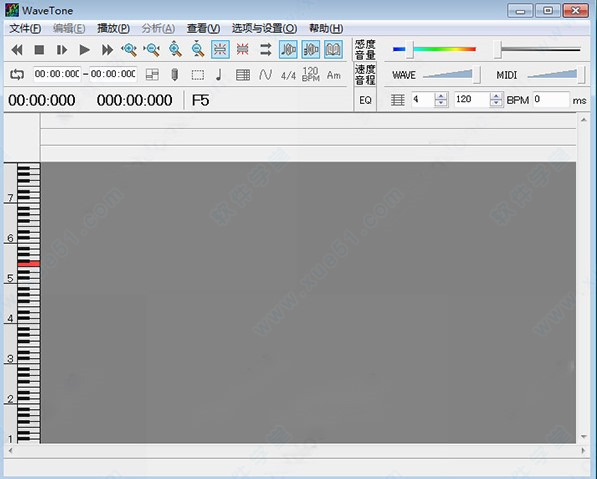Screen dimensions: 597x479
Task: Select the EQ tab
Action: (x=365, y=100)
